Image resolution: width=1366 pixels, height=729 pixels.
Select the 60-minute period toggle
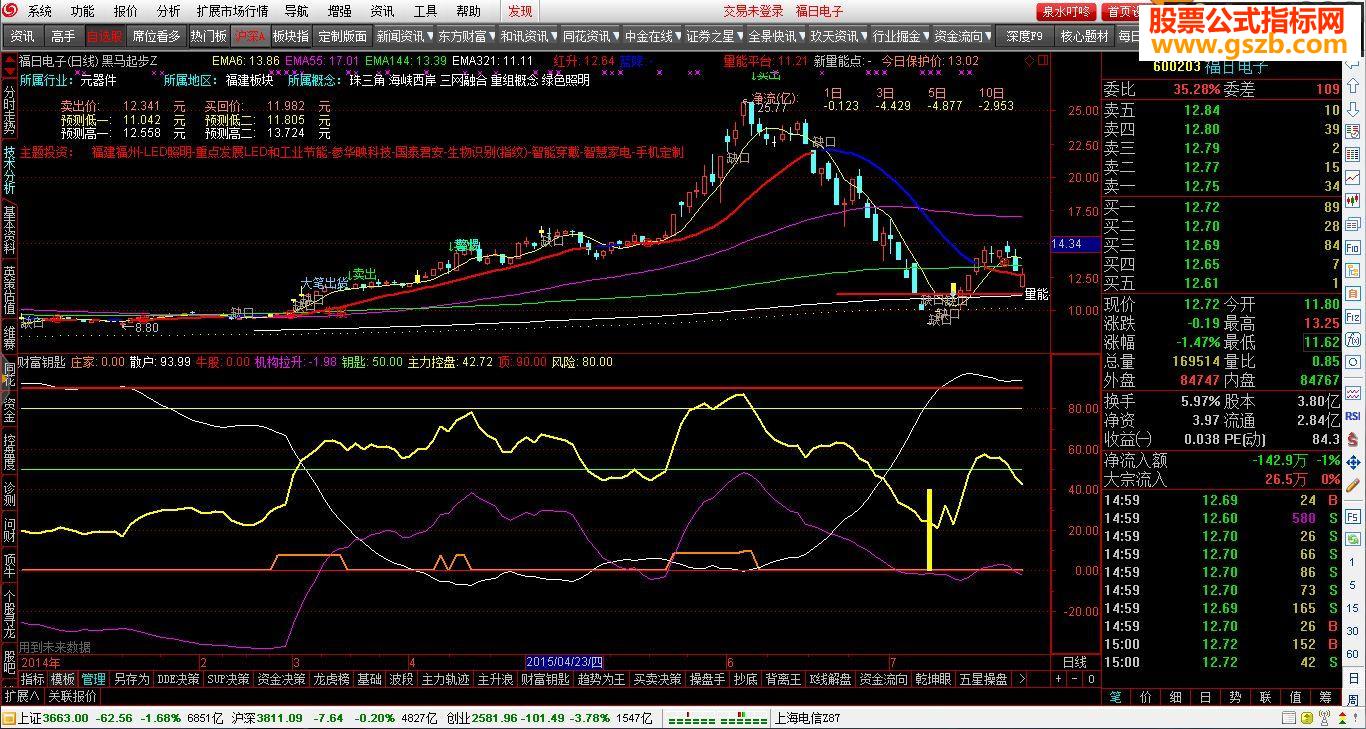click(x=1352, y=653)
